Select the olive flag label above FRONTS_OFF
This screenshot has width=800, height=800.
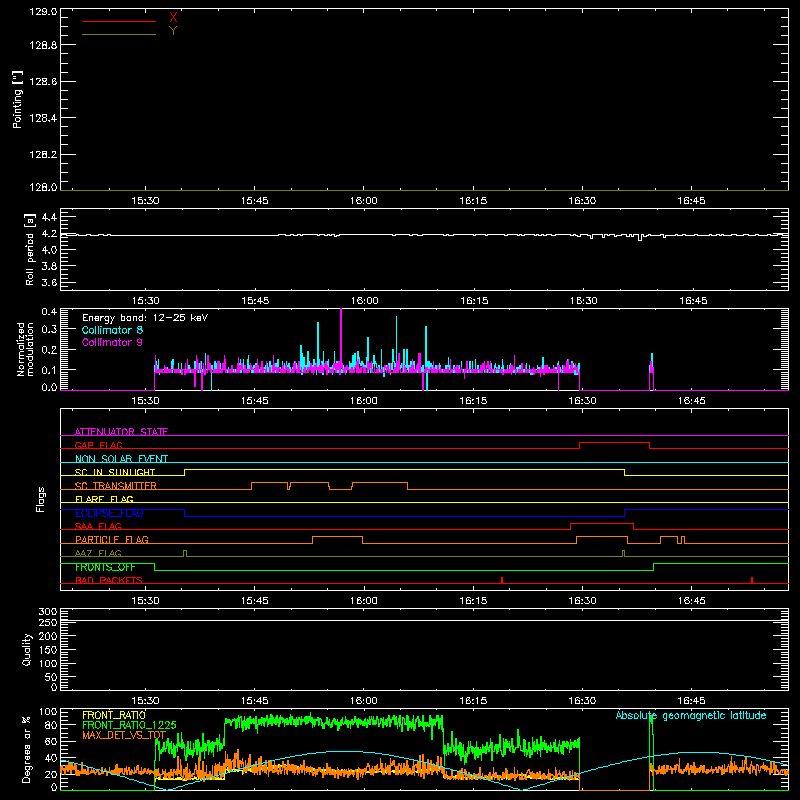[98, 553]
